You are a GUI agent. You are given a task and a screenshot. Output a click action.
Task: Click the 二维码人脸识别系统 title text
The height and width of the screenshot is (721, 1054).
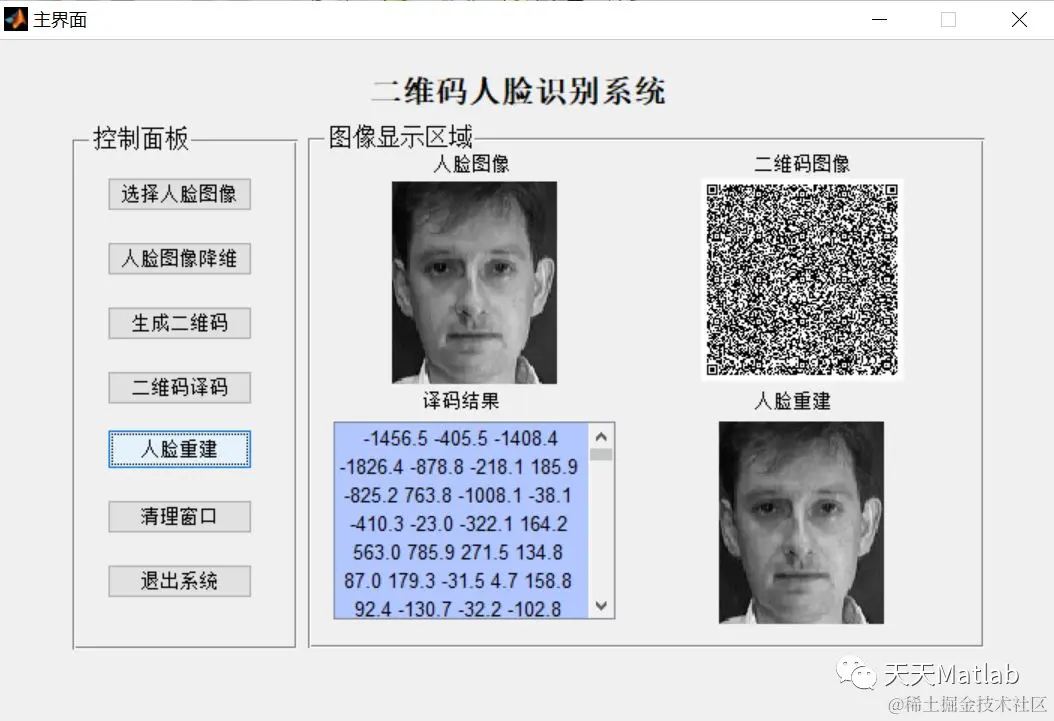518,91
